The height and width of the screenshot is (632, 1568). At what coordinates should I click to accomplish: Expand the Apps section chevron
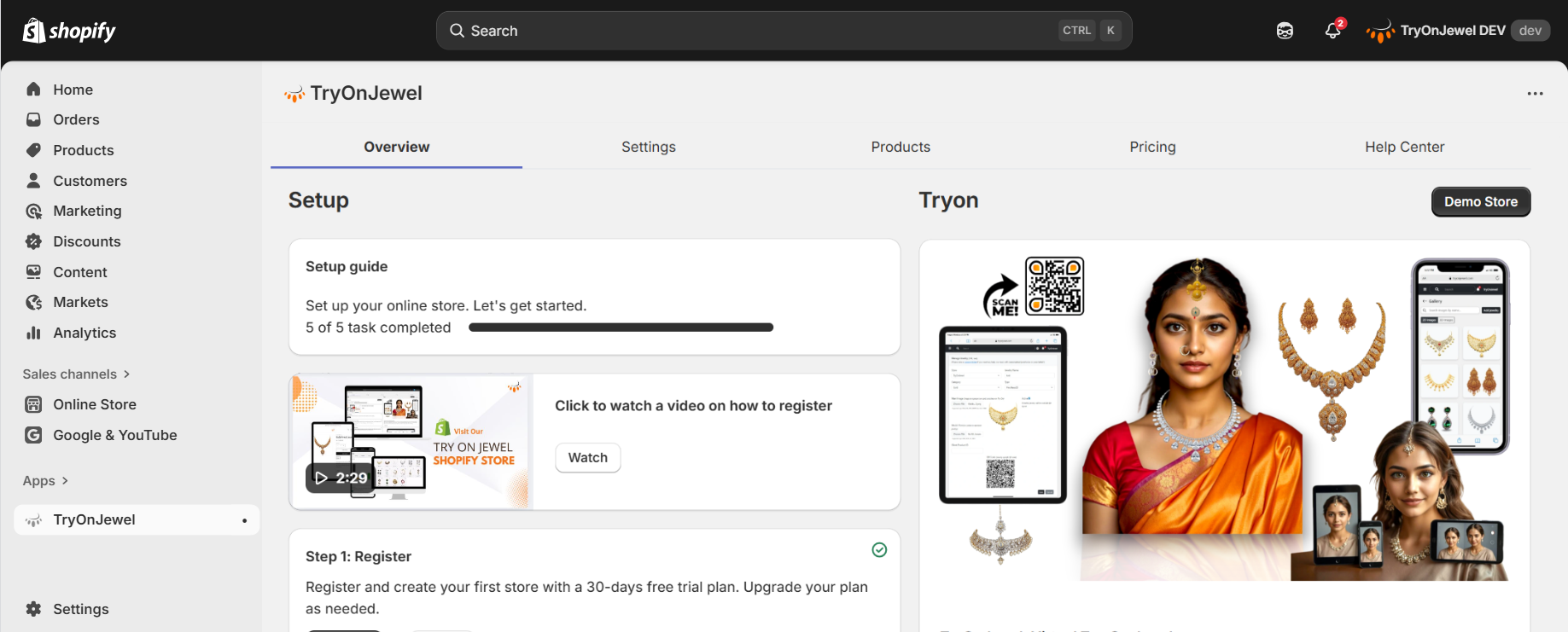(65, 481)
